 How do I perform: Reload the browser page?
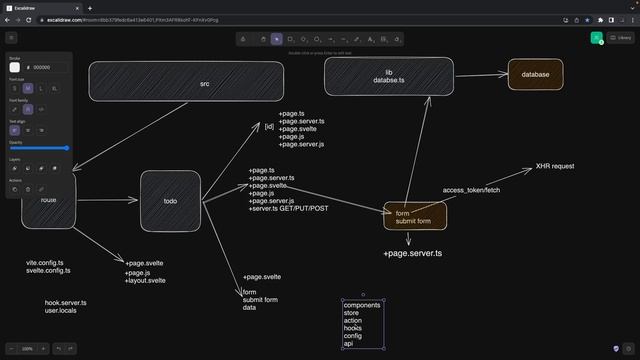pos(29,20)
